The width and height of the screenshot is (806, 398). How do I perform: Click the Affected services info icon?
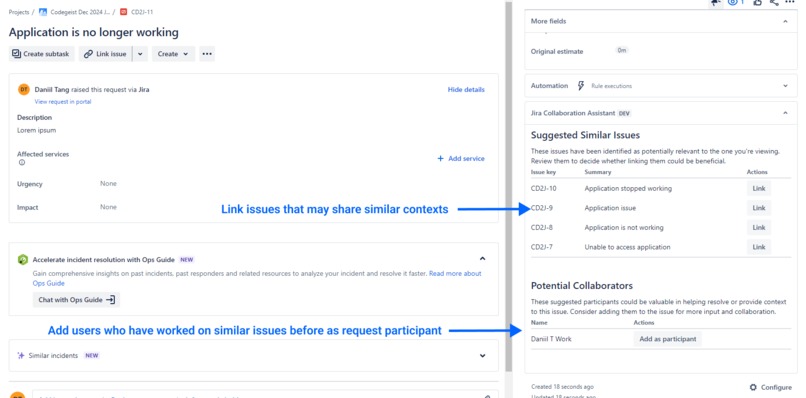(x=22, y=162)
